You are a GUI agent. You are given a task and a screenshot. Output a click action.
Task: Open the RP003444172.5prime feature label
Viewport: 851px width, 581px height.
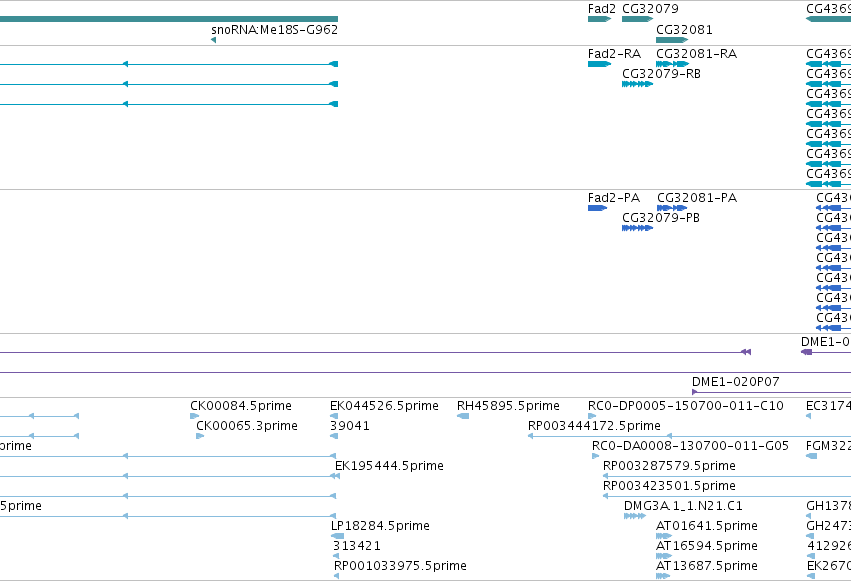click(x=594, y=426)
